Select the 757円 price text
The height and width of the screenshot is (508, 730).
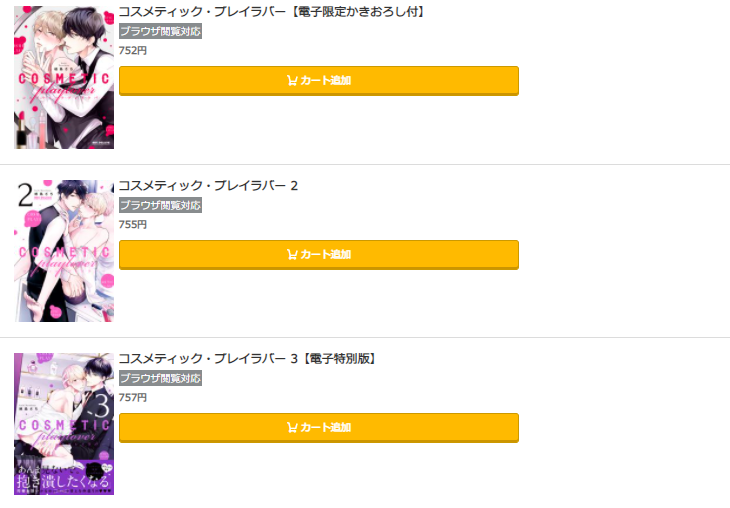pos(133,397)
